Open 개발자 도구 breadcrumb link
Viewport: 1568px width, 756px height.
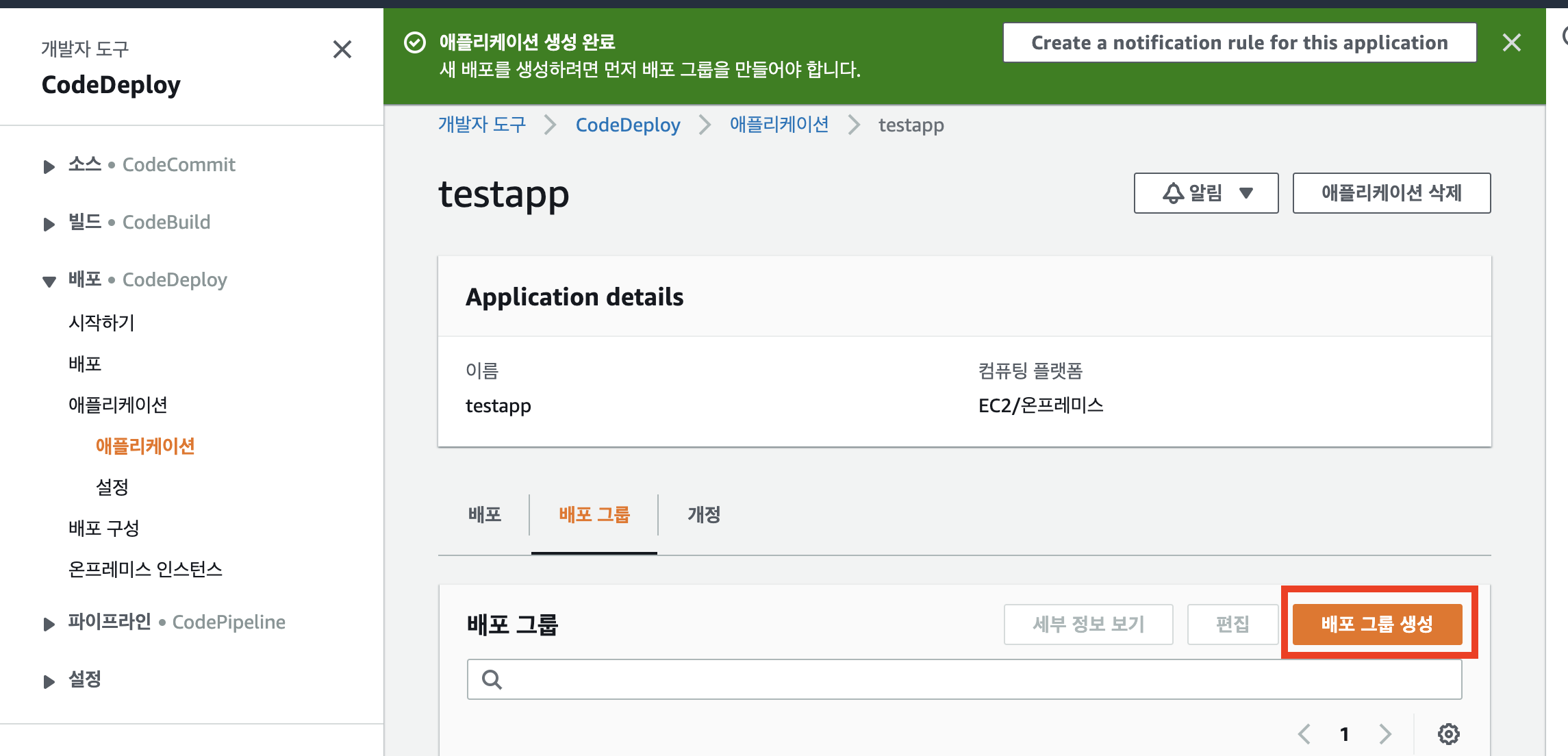482,125
